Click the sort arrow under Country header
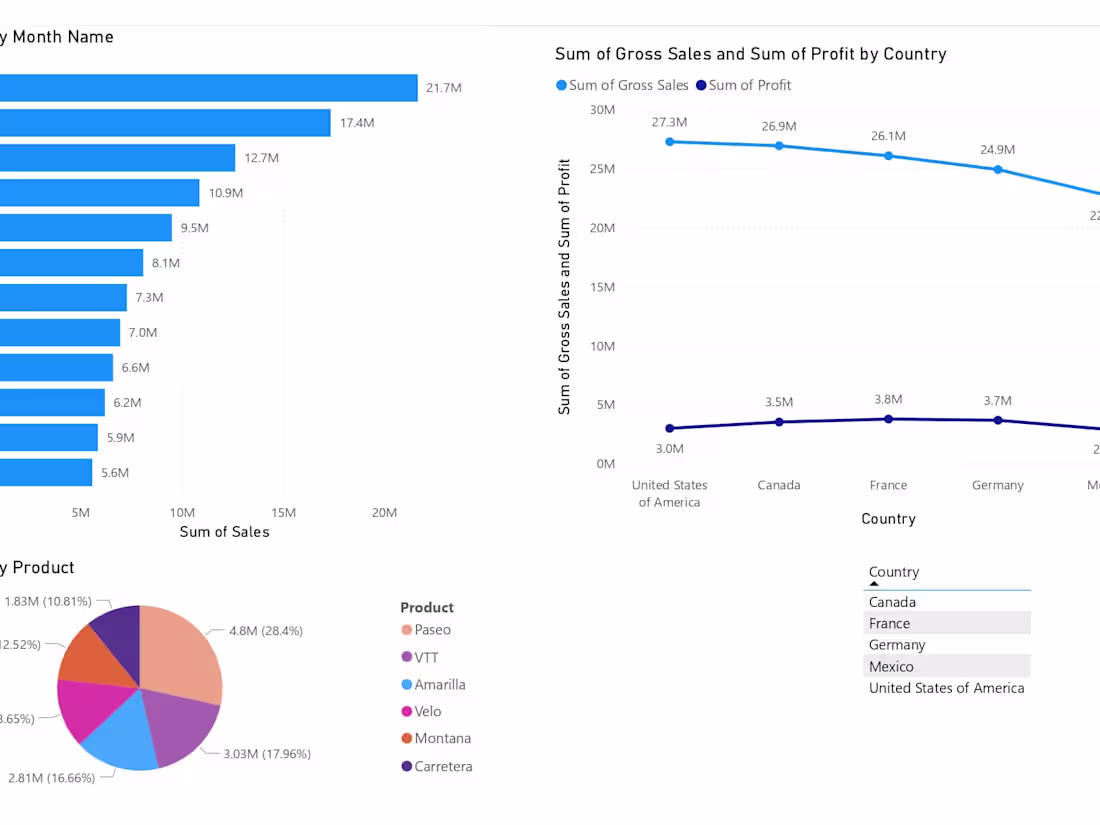 click(x=874, y=584)
